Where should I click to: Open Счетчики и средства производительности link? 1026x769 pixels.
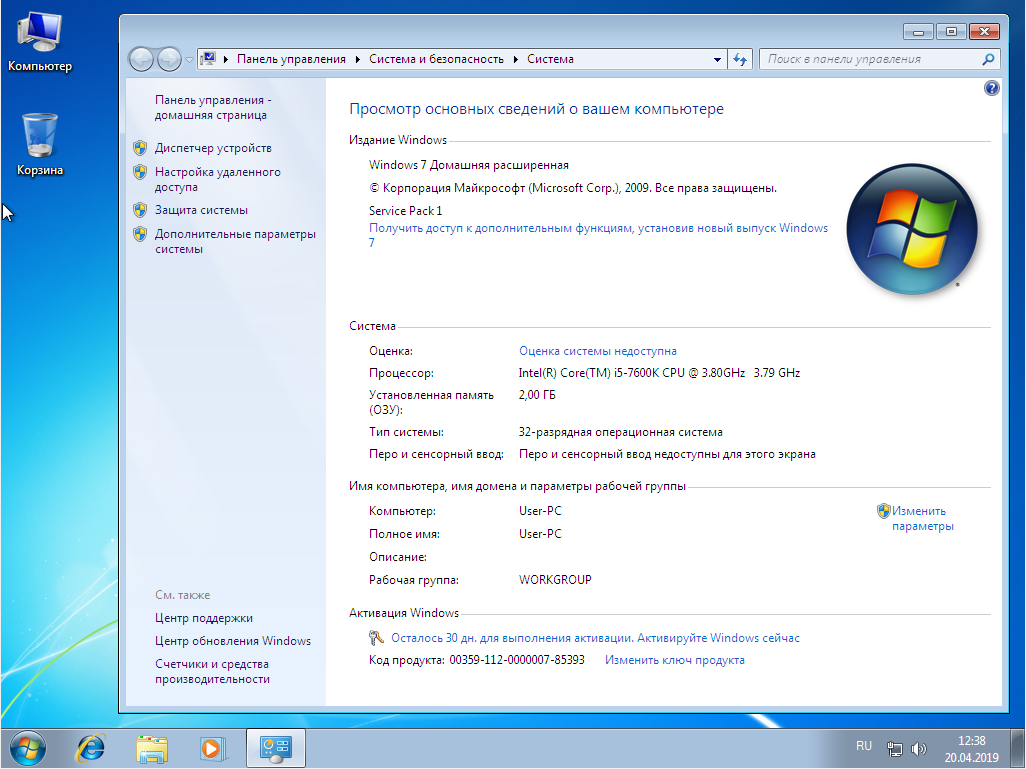tap(212, 671)
